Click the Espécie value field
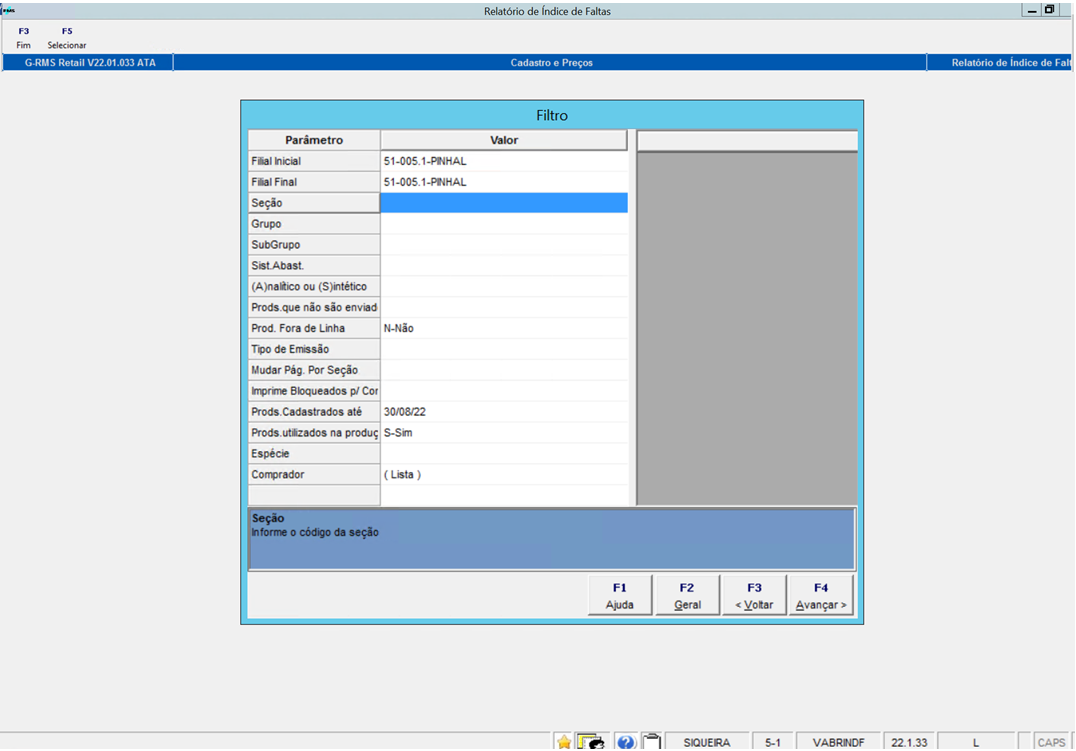The image size is (1076, 751). pyautogui.click(x=504, y=454)
